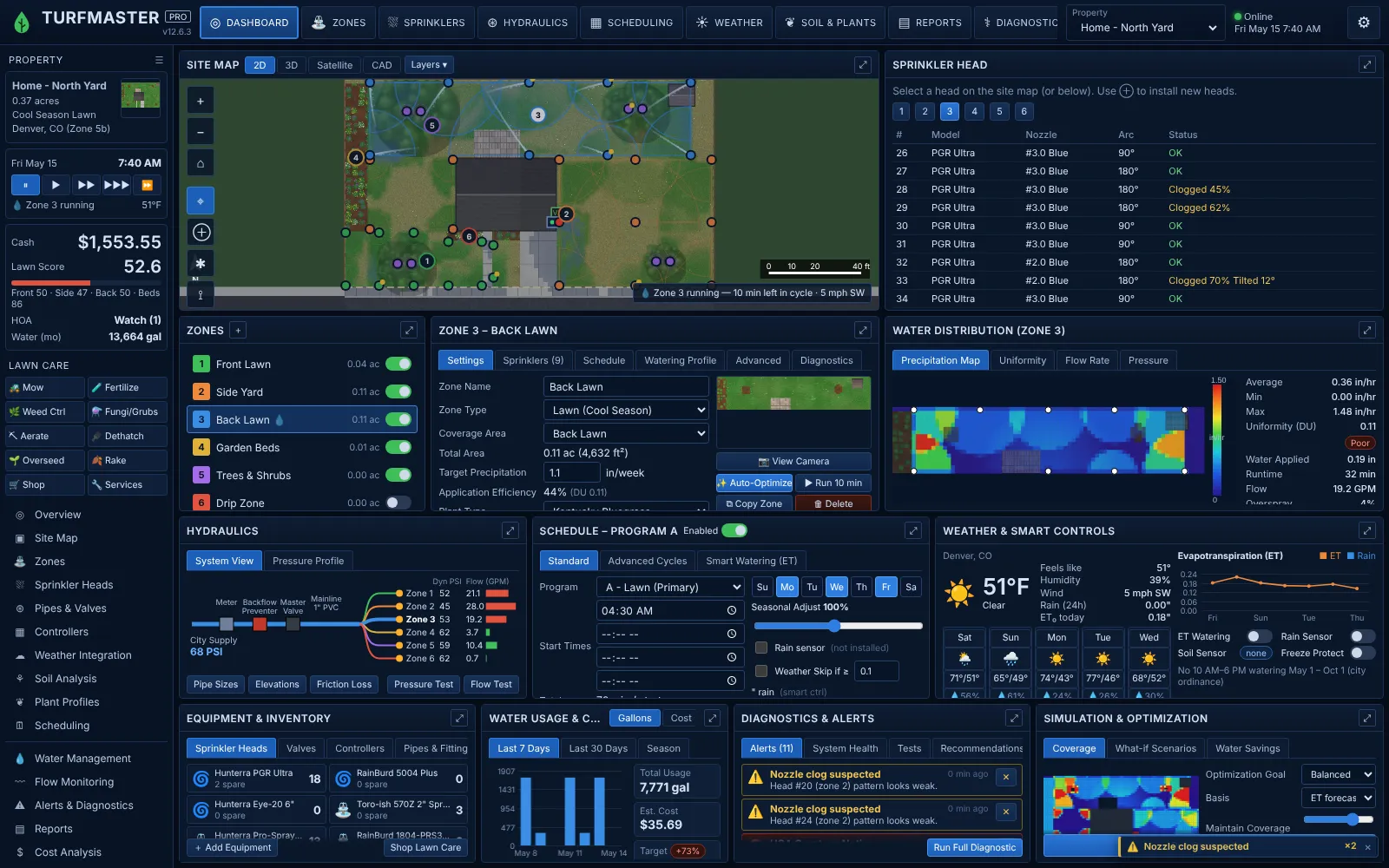Expand the Diagnostics & Alerts panel
Image resolution: width=1389 pixels, height=868 pixels.
1014,718
